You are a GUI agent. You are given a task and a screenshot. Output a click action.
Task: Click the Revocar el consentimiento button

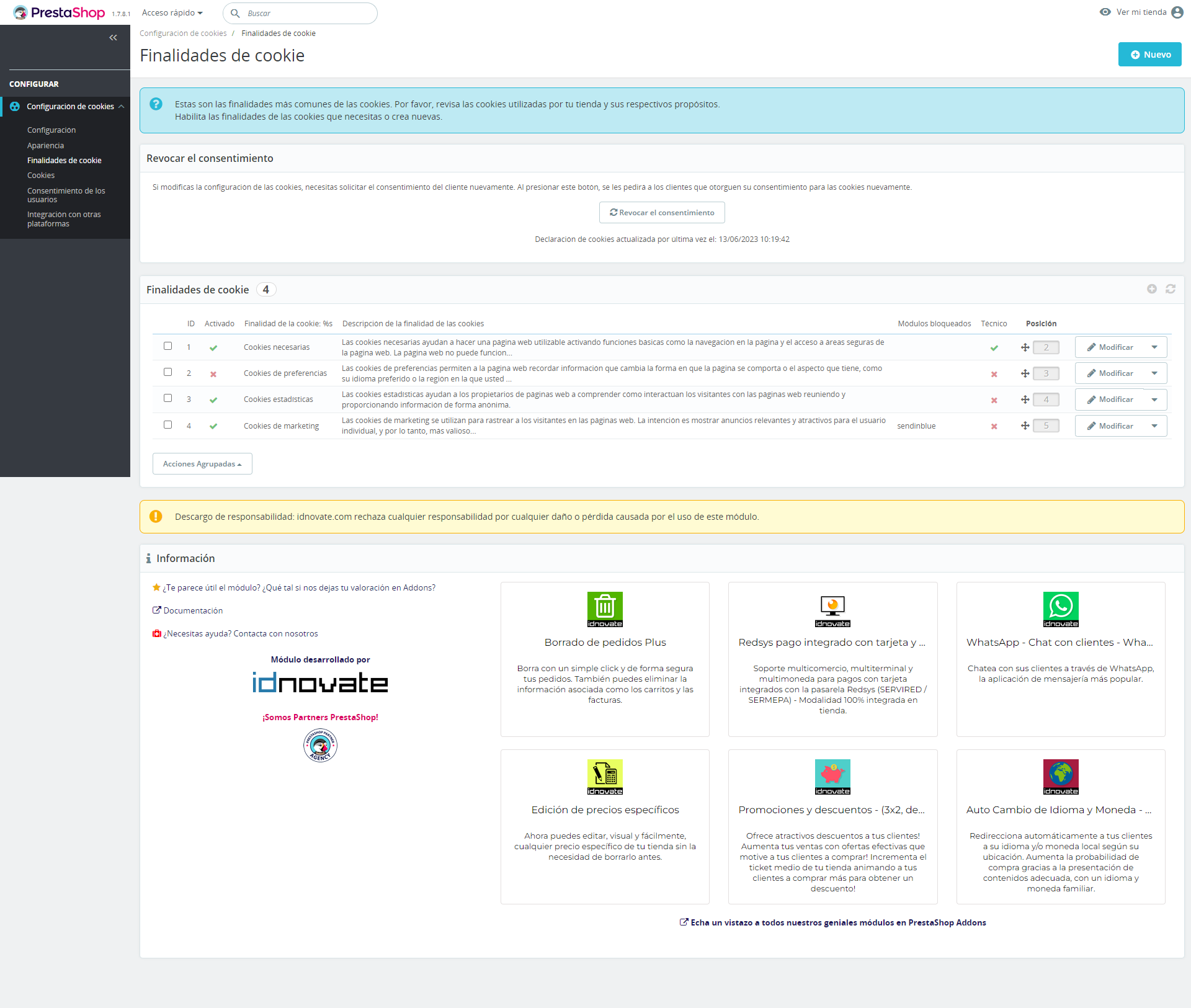661,212
